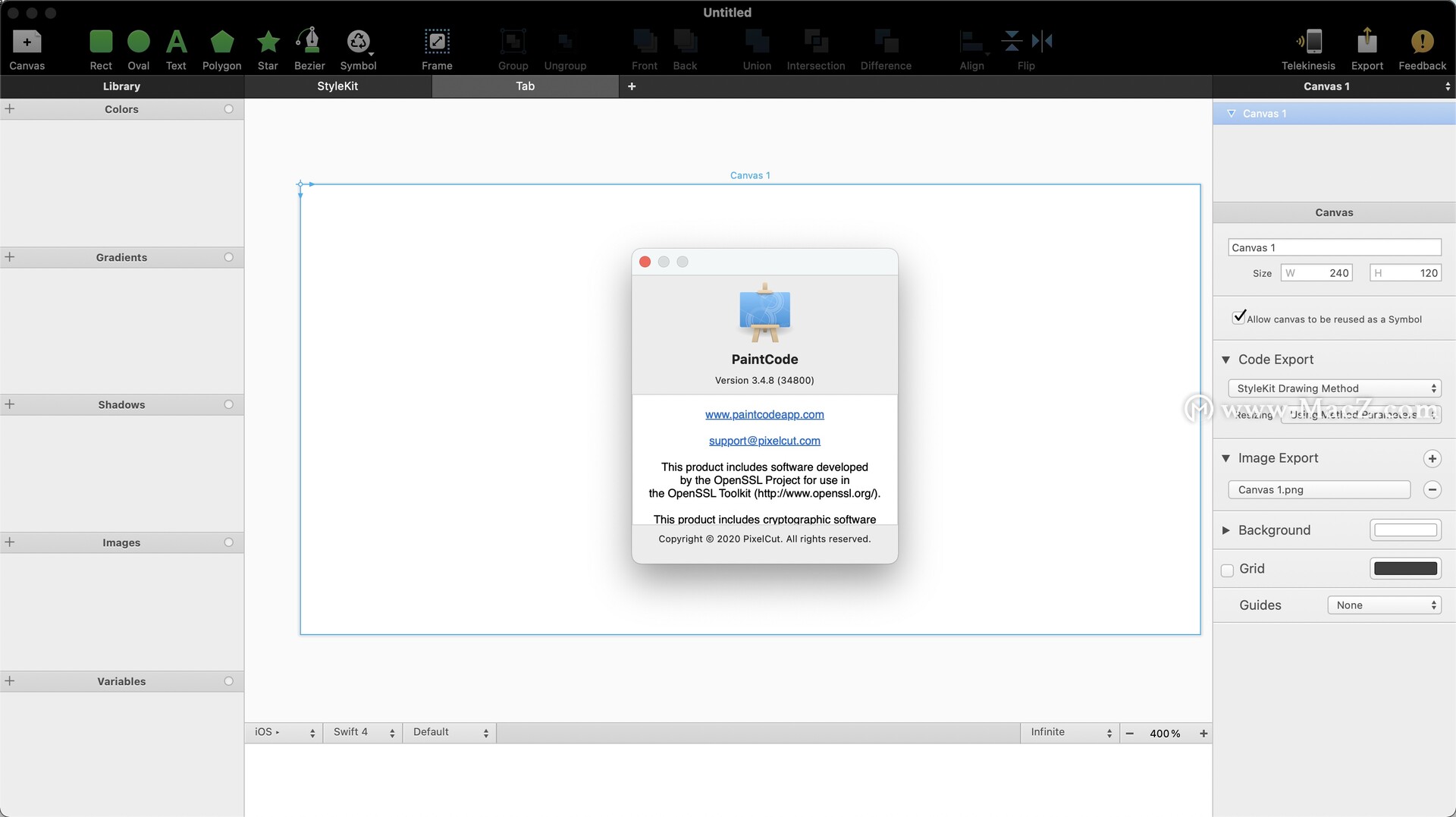The height and width of the screenshot is (817, 1456).
Task: Open the Canvas 1 selector dropdown
Action: (1334, 86)
